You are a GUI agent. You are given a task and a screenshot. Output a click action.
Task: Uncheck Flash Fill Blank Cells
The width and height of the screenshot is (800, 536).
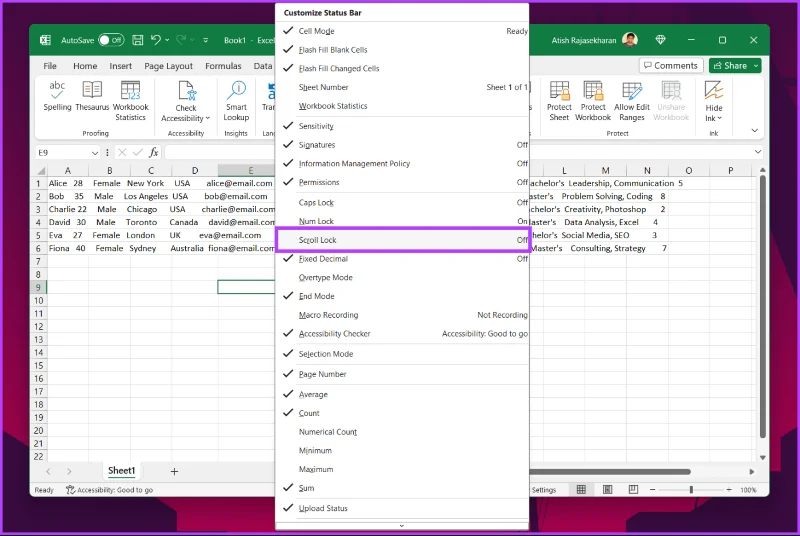coord(402,49)
